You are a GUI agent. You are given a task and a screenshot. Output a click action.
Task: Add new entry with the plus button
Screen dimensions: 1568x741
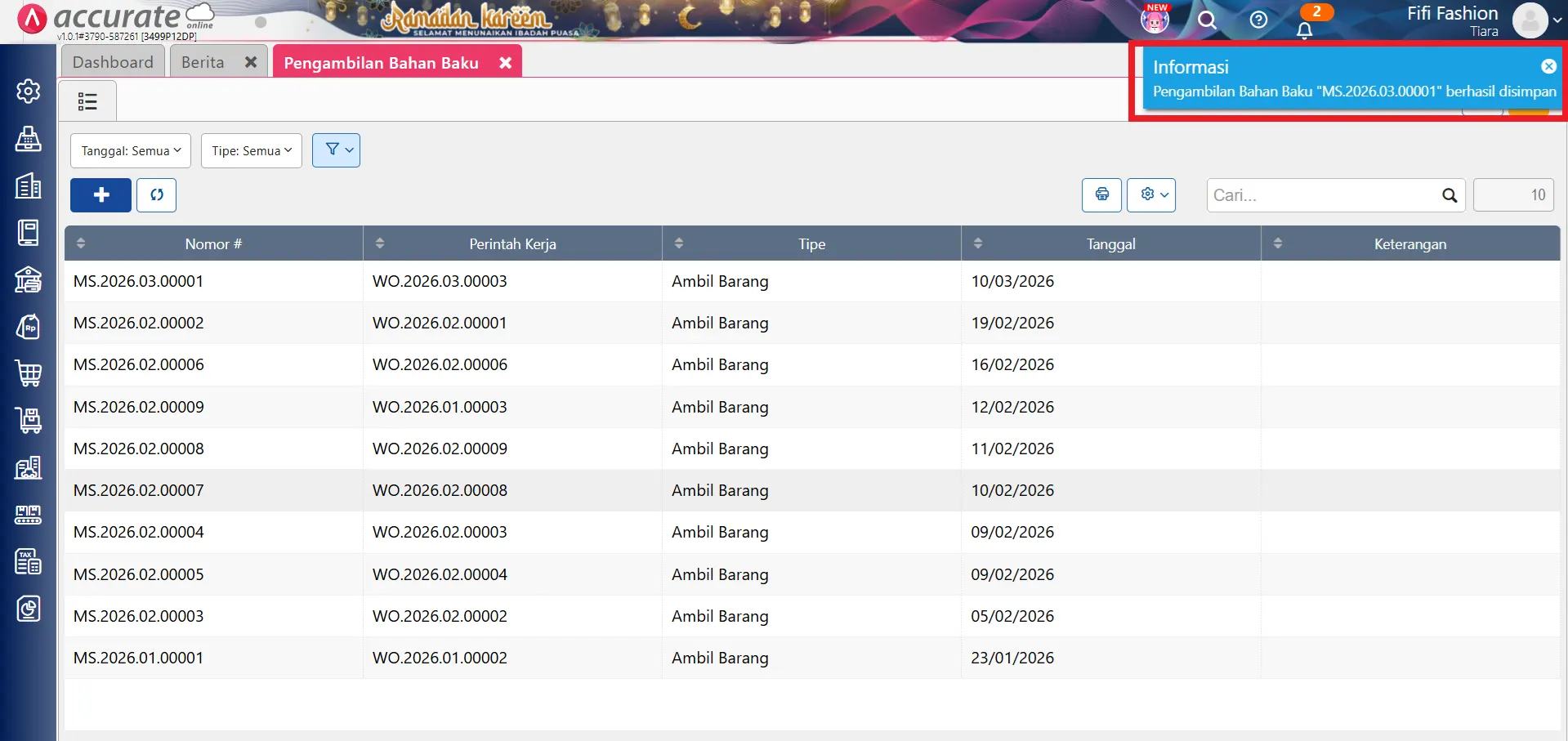(101, 194)
